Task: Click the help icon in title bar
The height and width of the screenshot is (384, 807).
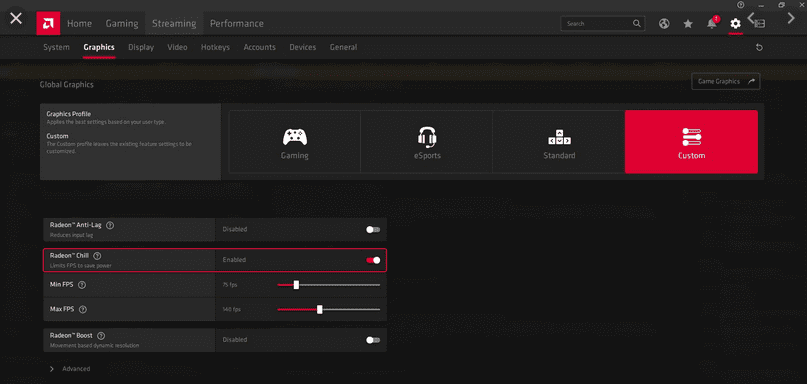Action: tap(741, 5)
